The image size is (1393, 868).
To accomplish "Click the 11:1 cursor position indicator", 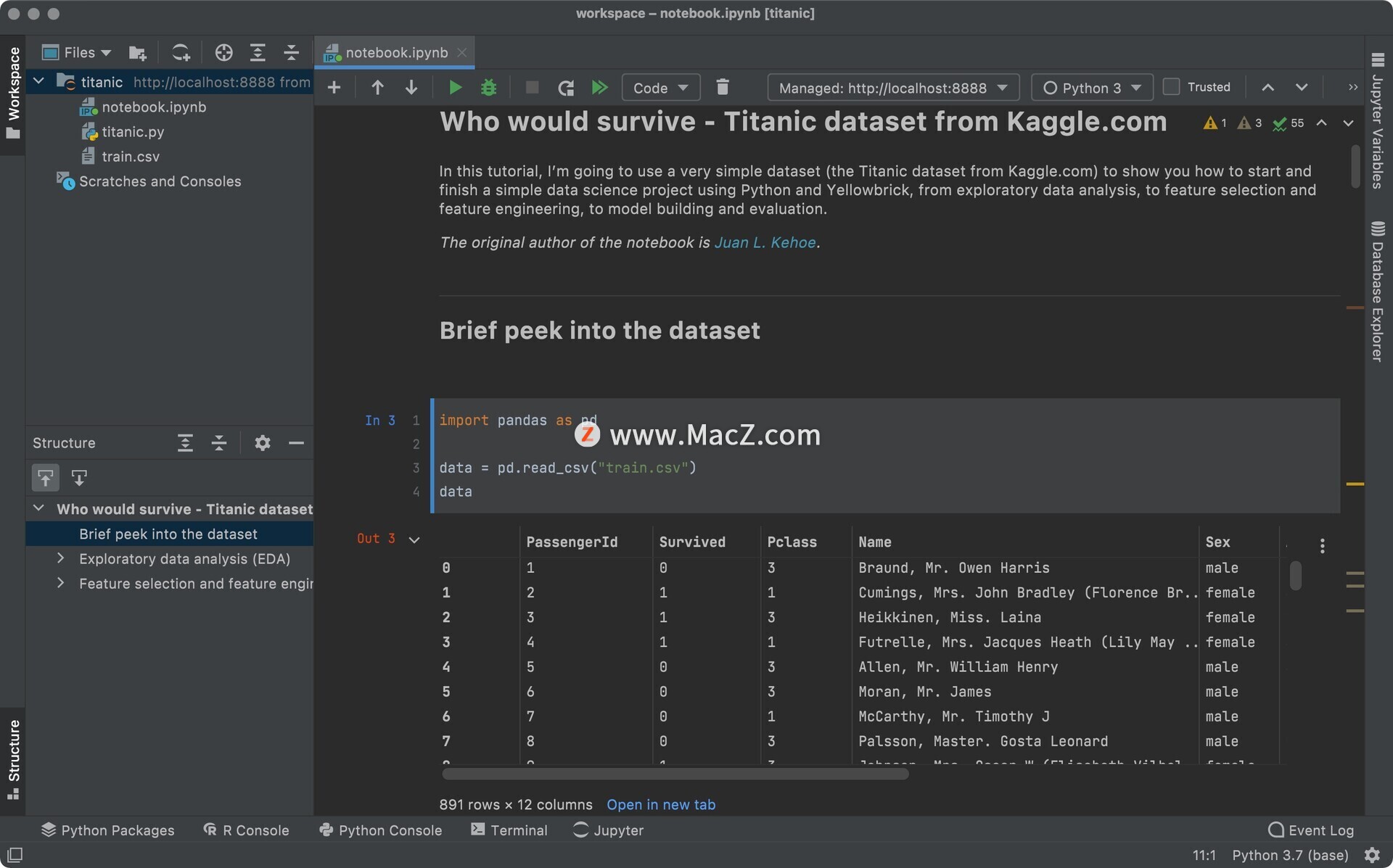I will [1204, 855].
